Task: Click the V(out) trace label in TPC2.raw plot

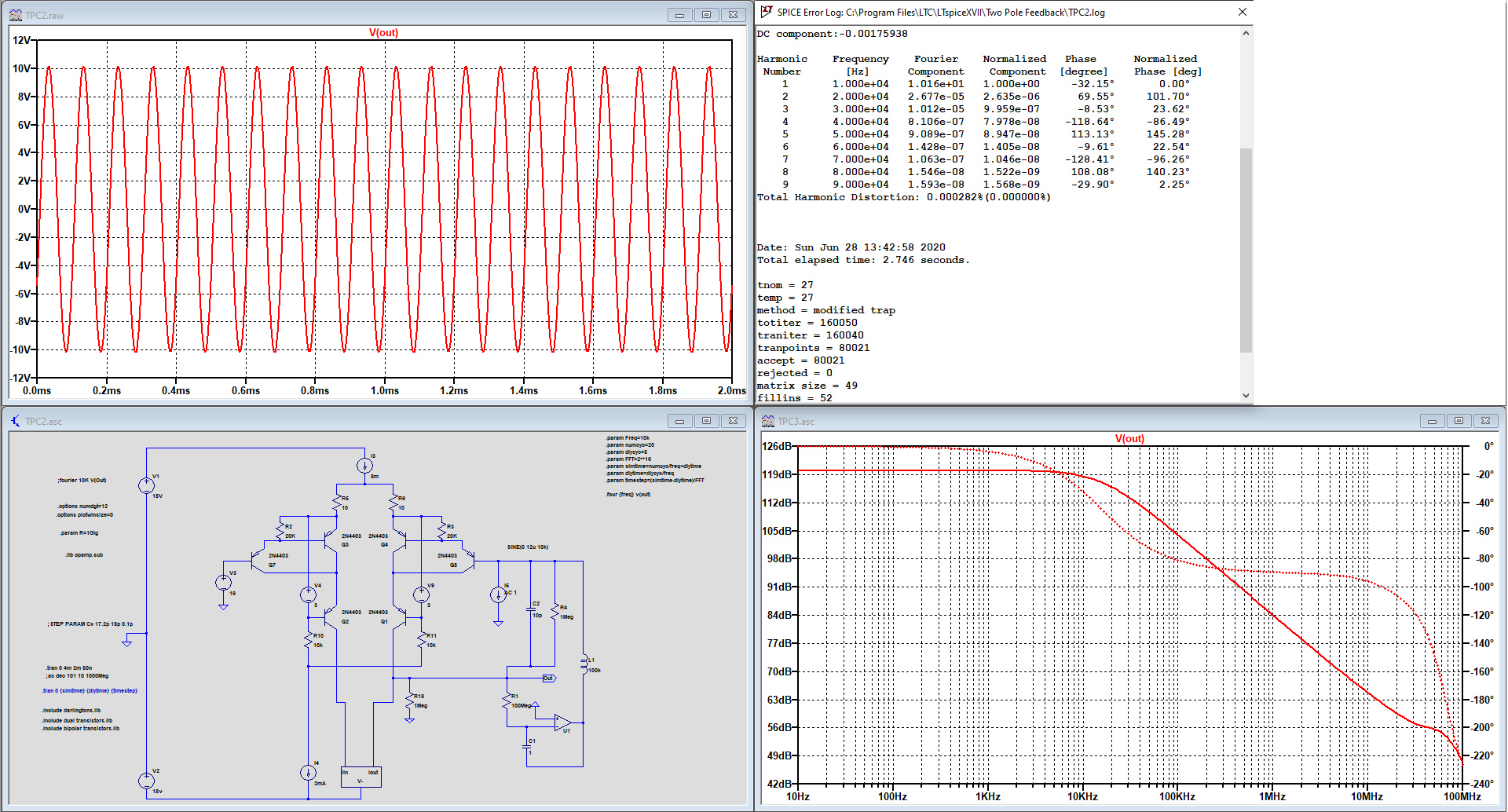Action: pyautogui.click(x=383, y=33)
